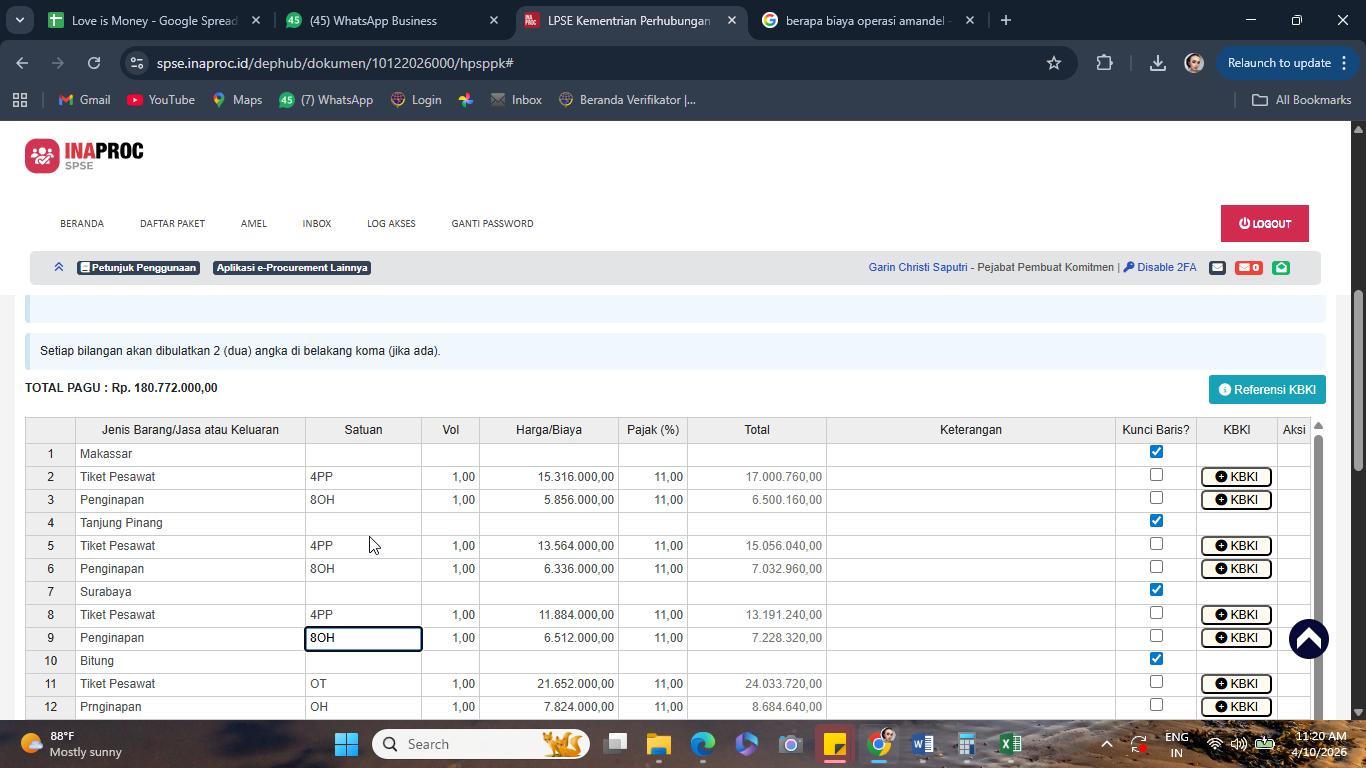The height and width of the screenshot is (768, 1366).
Task: Uncheck Kunci Baris for Tanjung Pinang row
Action: click(x=1156, y=521)
